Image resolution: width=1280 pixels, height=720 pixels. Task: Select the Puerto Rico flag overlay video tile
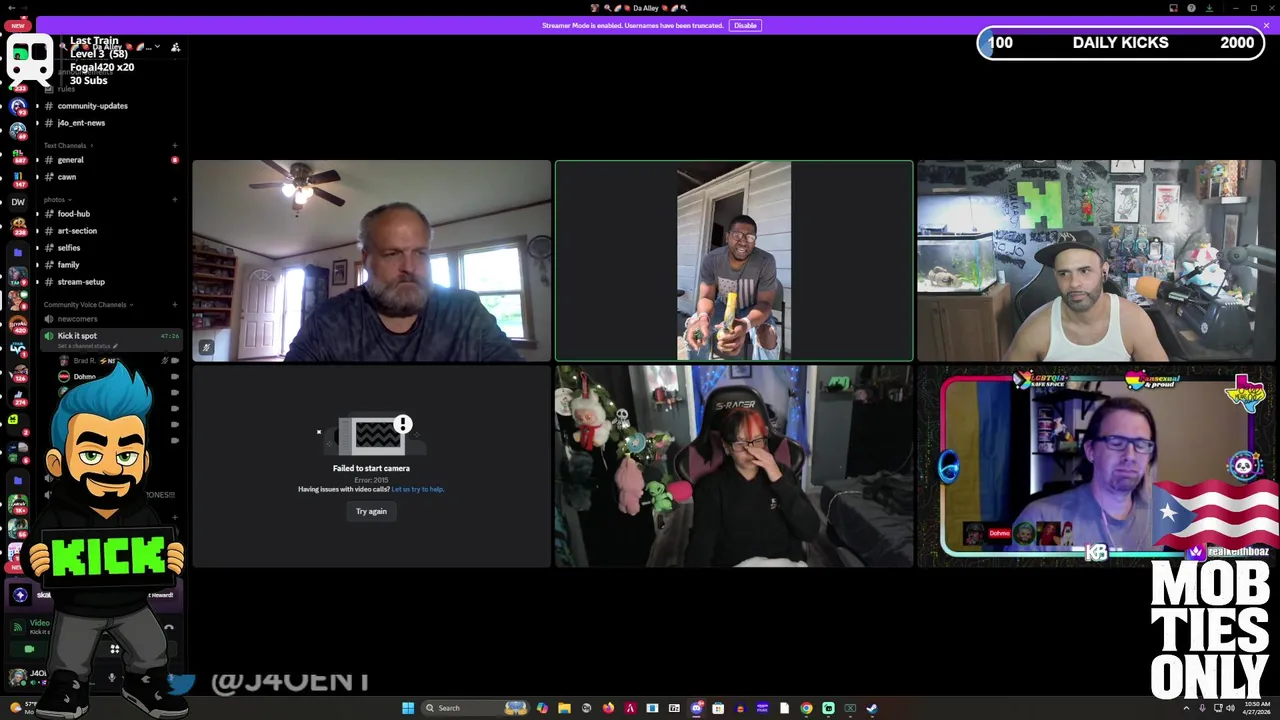coord(1096,466)
